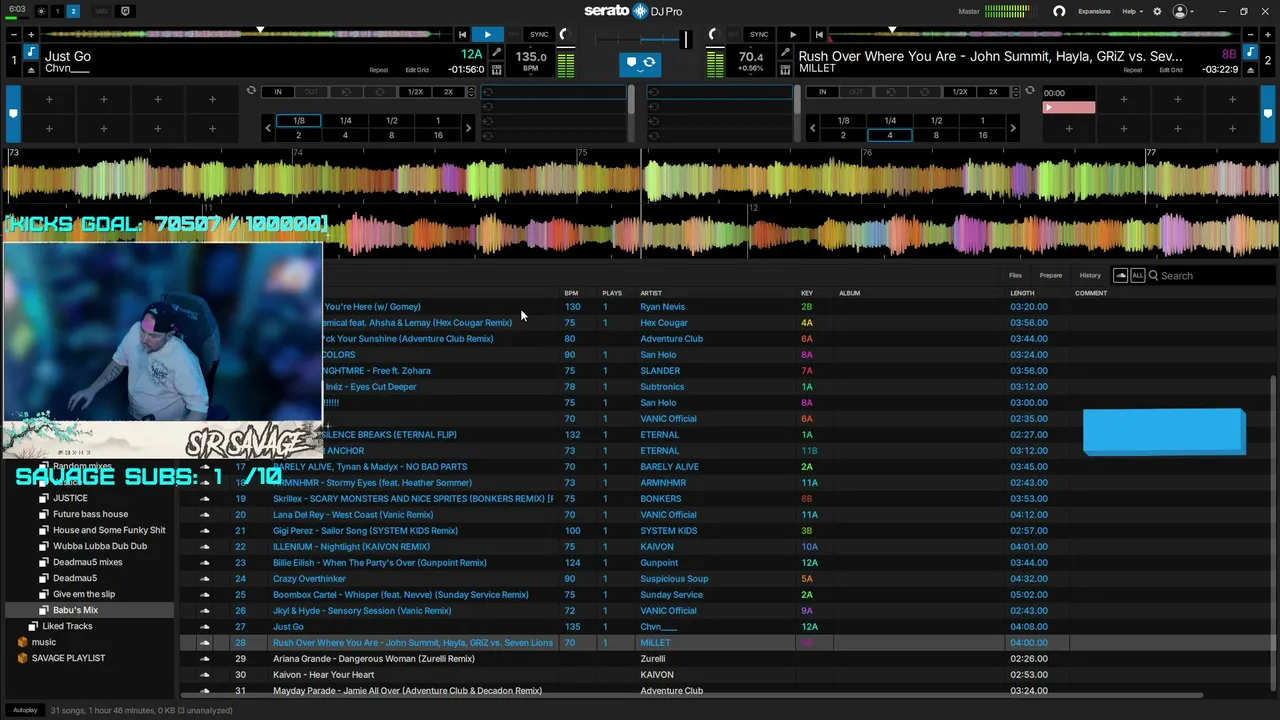
Task: Open the Files panel tab
Action: (1015, 276)
